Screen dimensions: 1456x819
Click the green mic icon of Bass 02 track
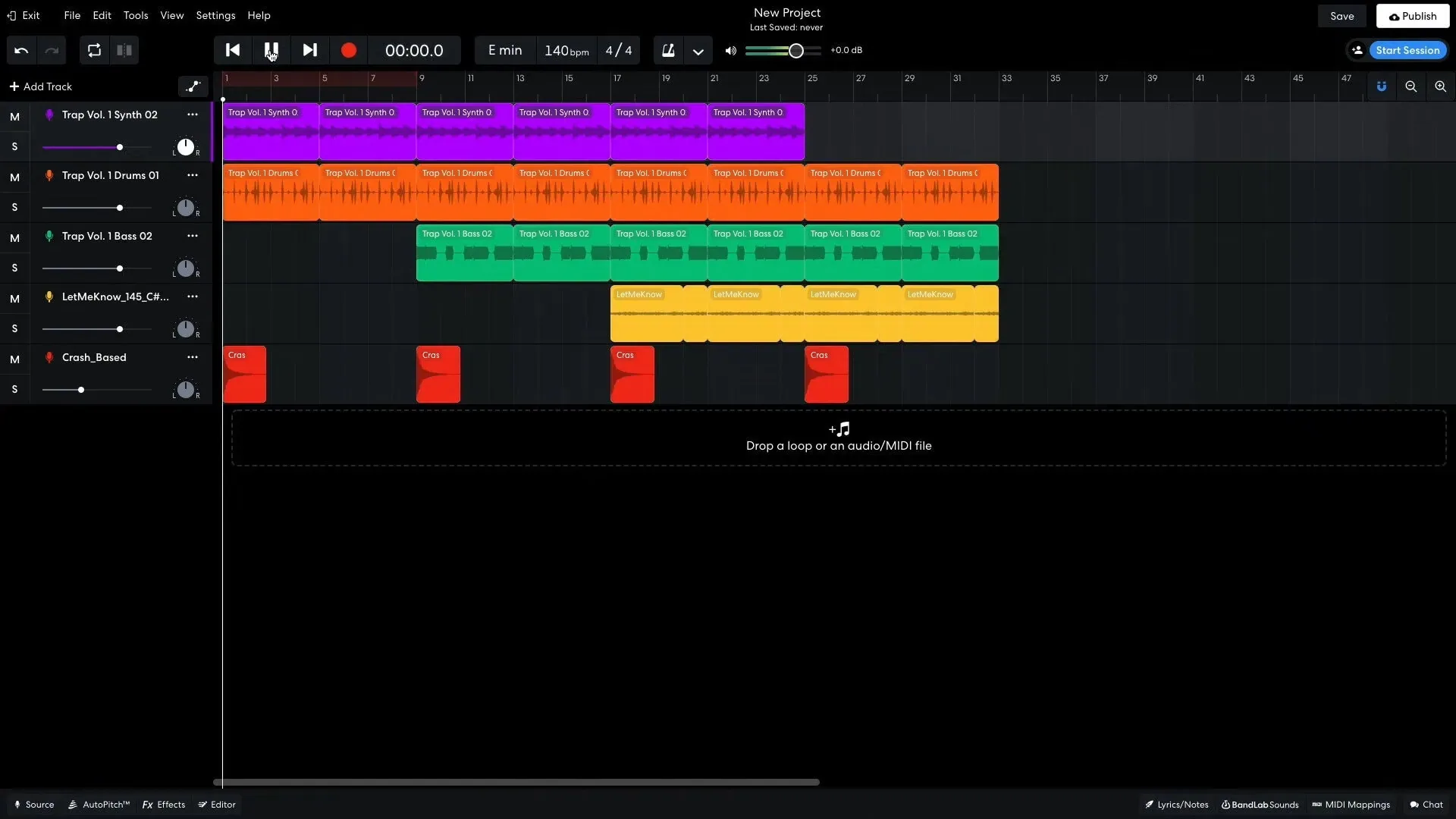[x=49, y=236]
